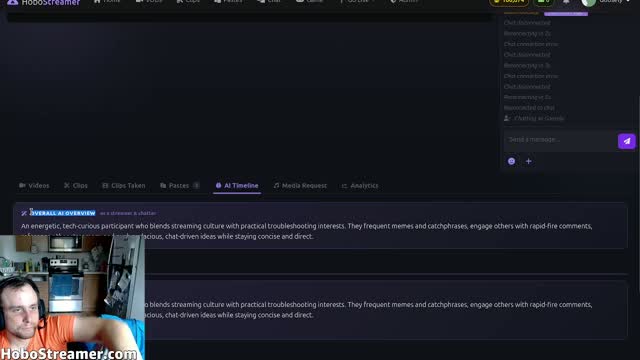Open the emoji picker in chat

pos(511,161)
